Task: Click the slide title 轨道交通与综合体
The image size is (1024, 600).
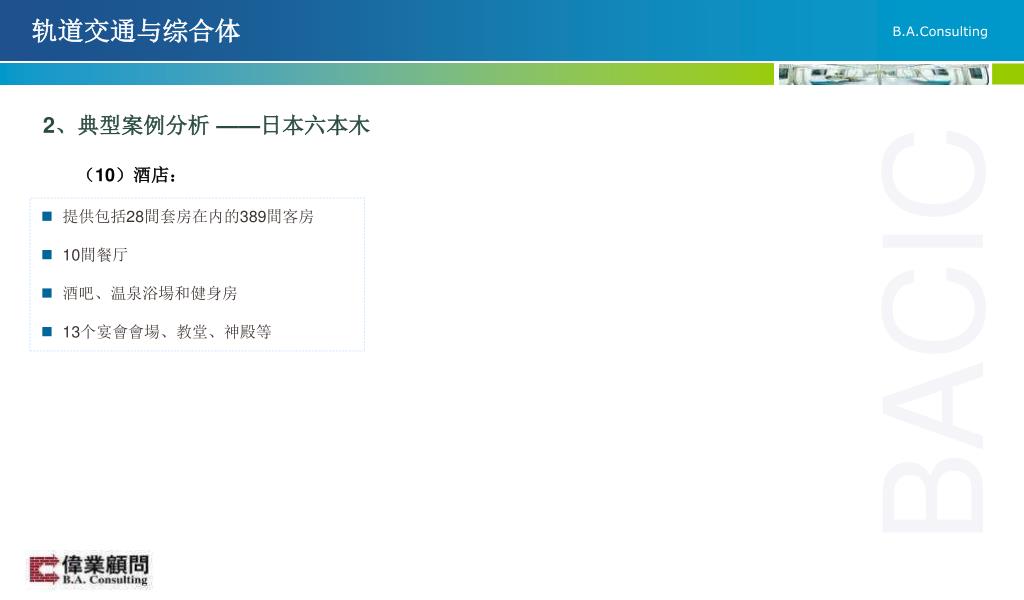Action: (136, 31)
